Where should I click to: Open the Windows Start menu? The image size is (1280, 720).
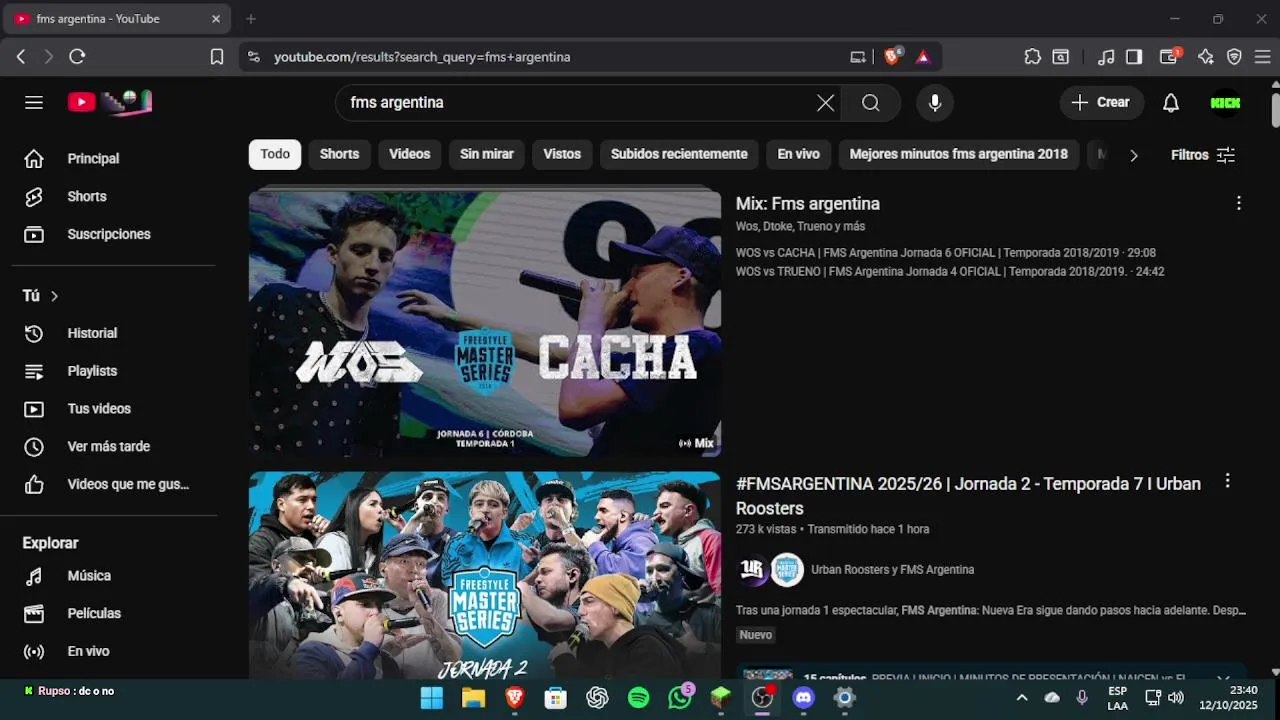point(432,697)
